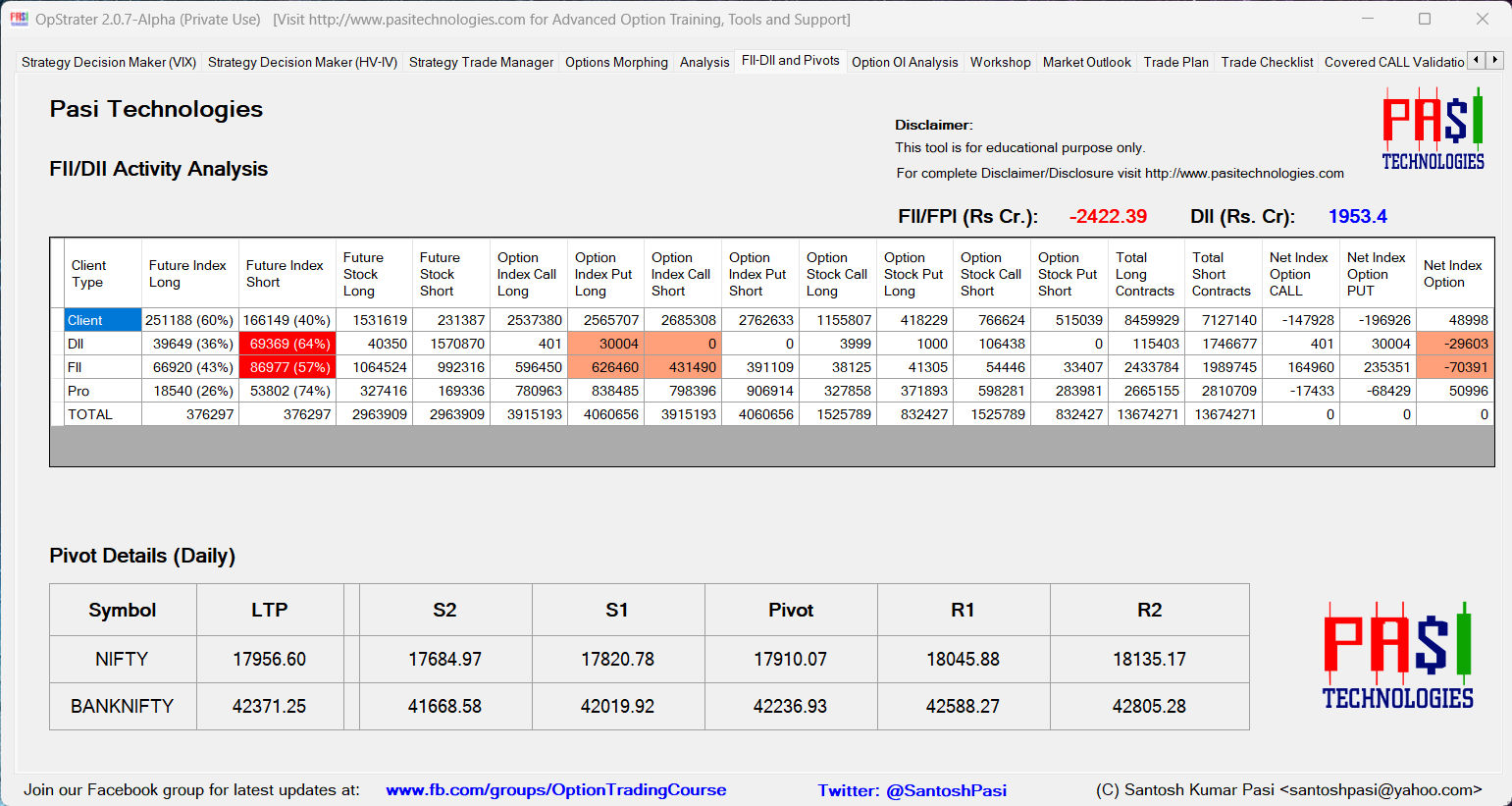
Task: Click the BANKNIFTY S1 value 42019.92
Action: coord(618,706)
